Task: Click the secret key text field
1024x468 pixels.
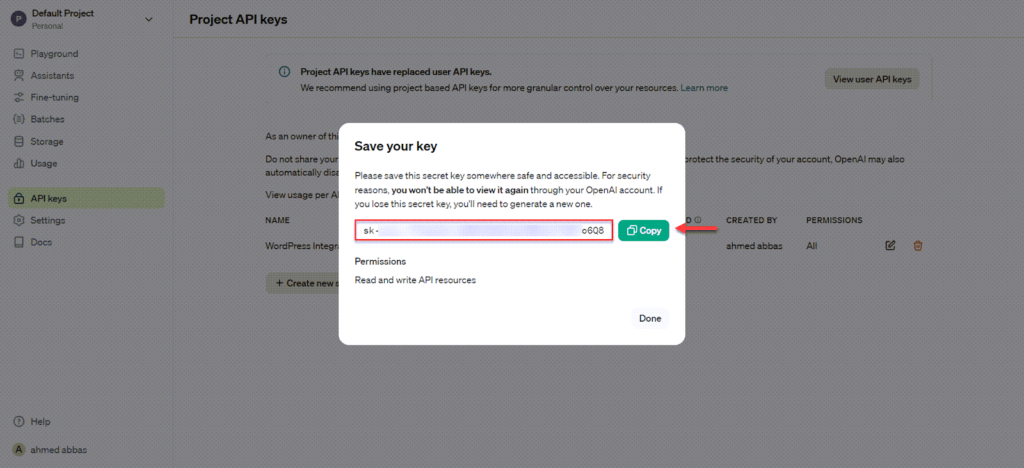Action: pos(483,231)
